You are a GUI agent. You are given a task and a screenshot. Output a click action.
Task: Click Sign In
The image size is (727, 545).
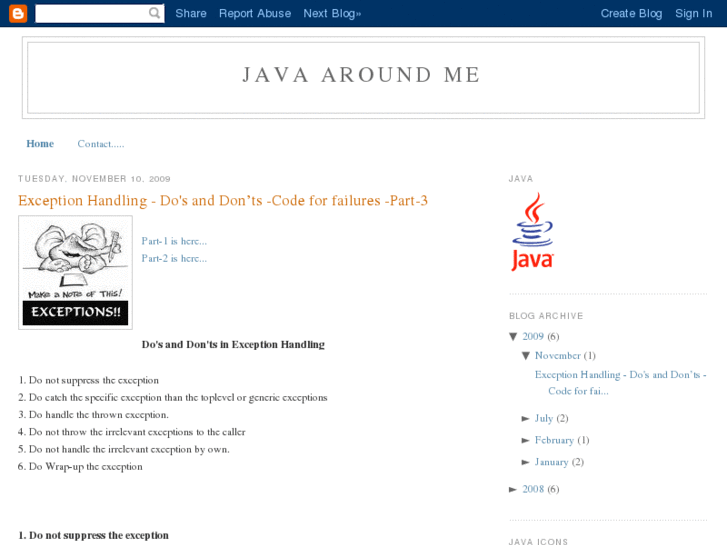[x=694, y=13]
